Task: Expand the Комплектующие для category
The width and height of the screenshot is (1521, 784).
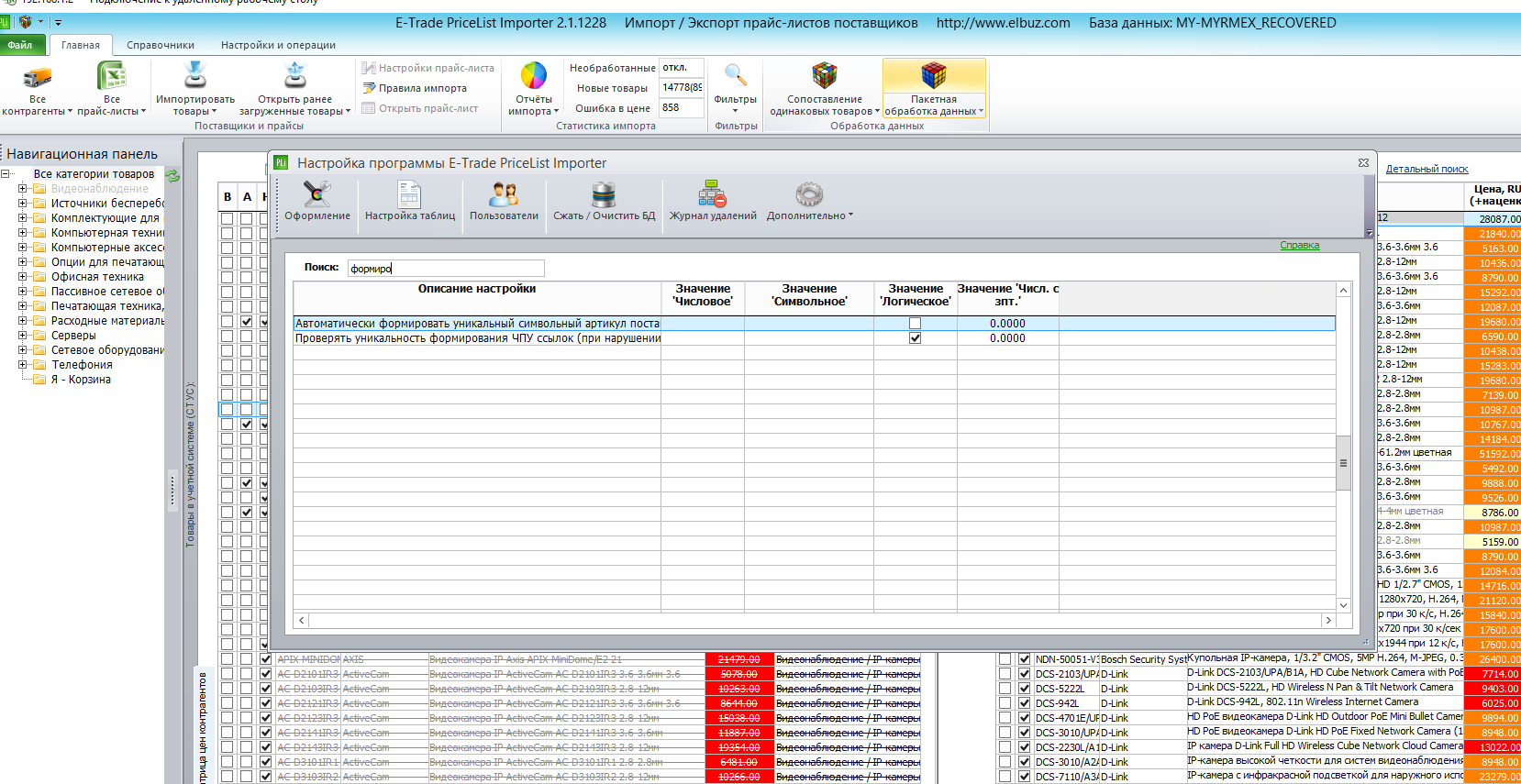Action: [22, 218]
